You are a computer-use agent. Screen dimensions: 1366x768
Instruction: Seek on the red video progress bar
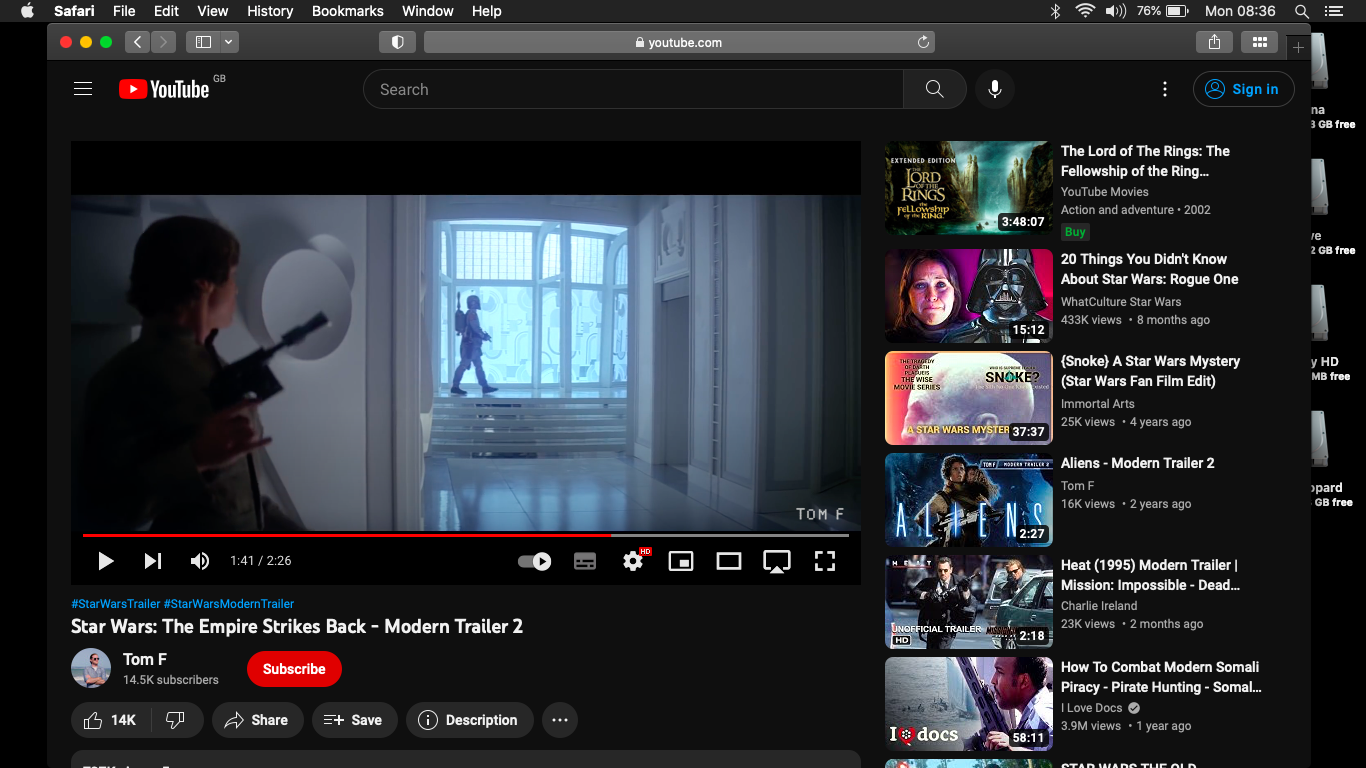click(466, 536)
